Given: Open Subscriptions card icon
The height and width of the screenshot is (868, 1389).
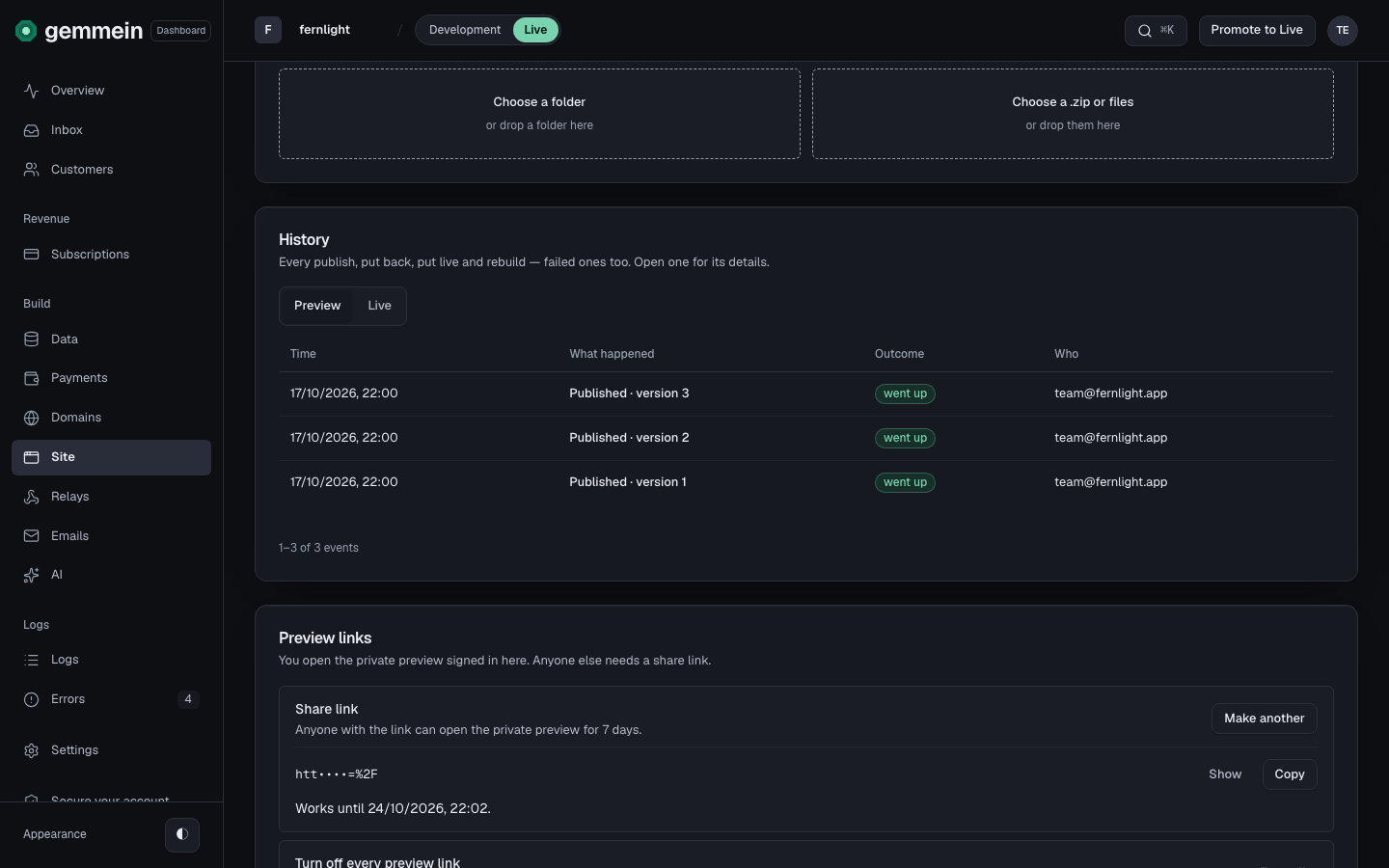Looking at the screenshot, I should [x=32, y=255].
